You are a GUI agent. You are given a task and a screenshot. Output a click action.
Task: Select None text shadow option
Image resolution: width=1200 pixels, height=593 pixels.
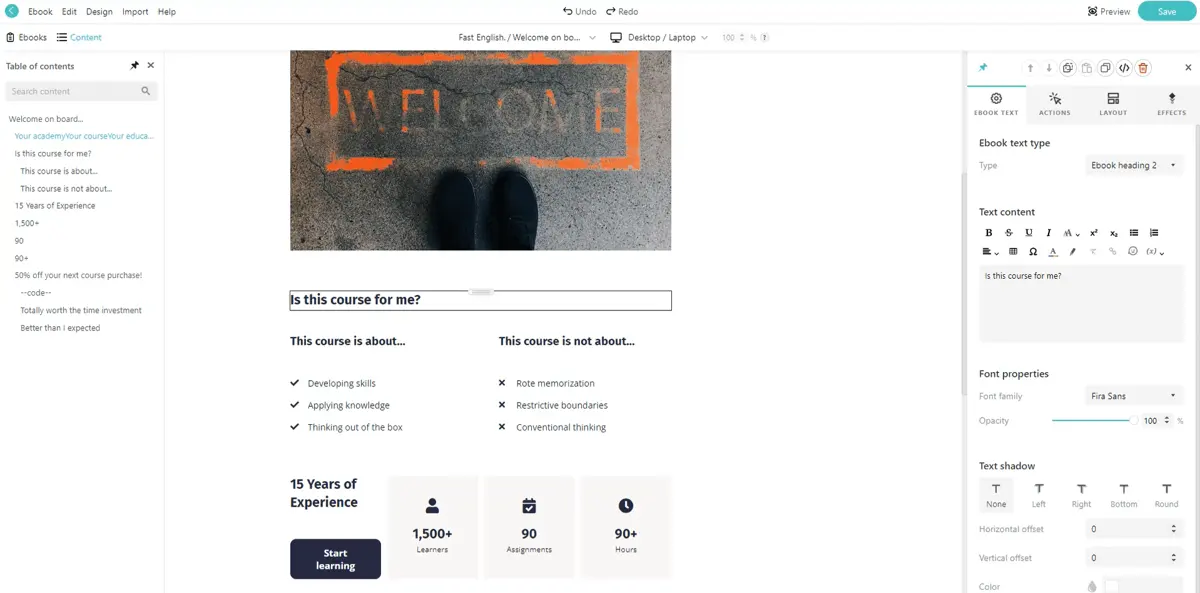[996, 494]
